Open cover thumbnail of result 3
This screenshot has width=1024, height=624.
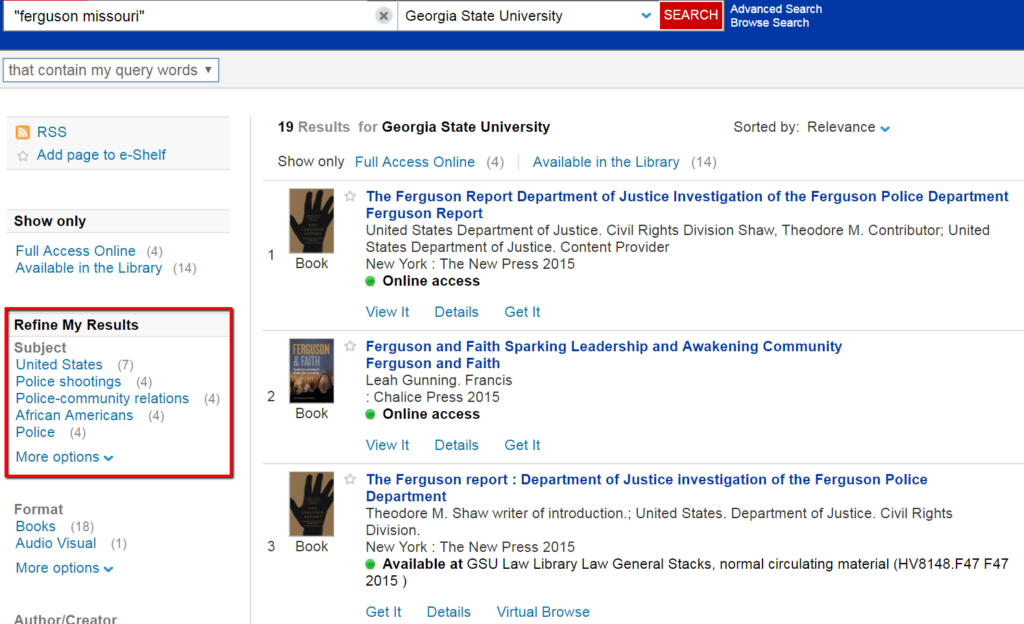[312, 504]
